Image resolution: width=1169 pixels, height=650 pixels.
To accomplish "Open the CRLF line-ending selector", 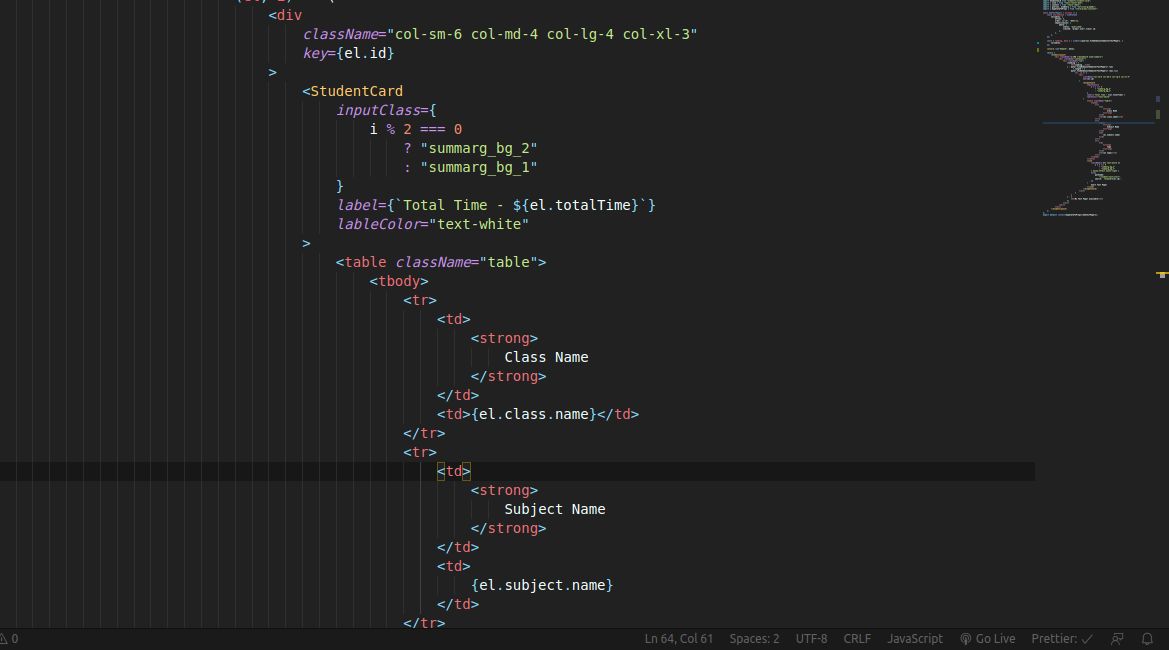I will (856, 638).
